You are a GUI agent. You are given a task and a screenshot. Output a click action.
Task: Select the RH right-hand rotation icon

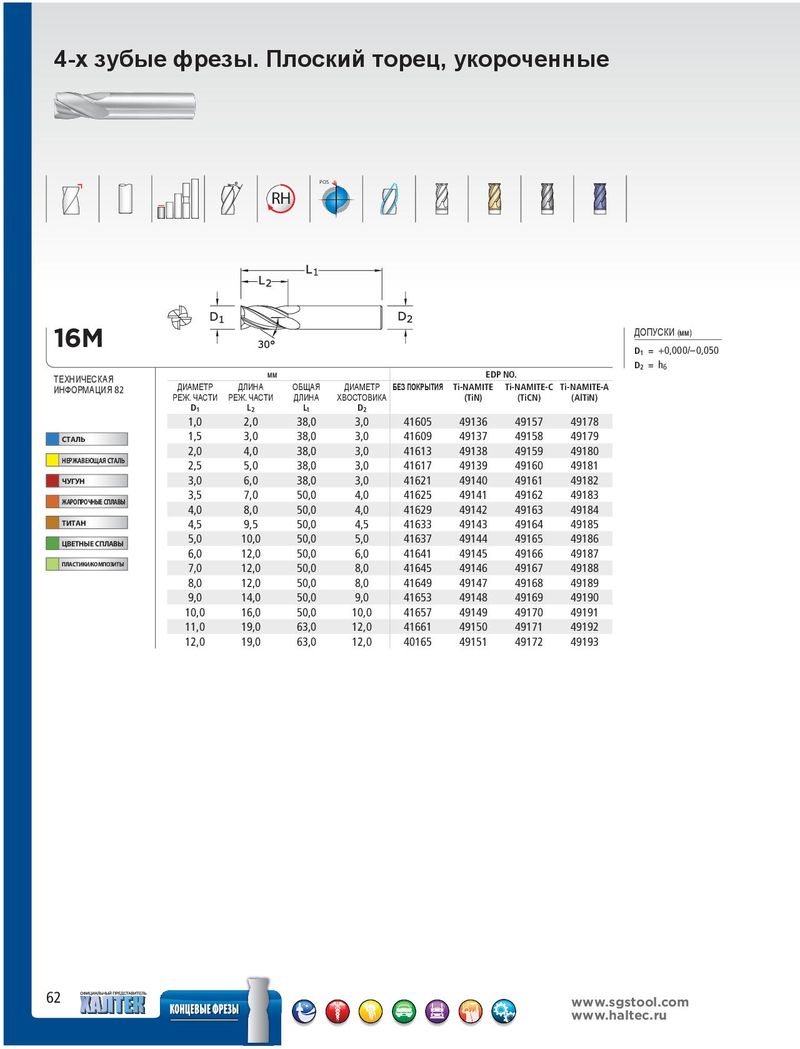click(281, 198)
